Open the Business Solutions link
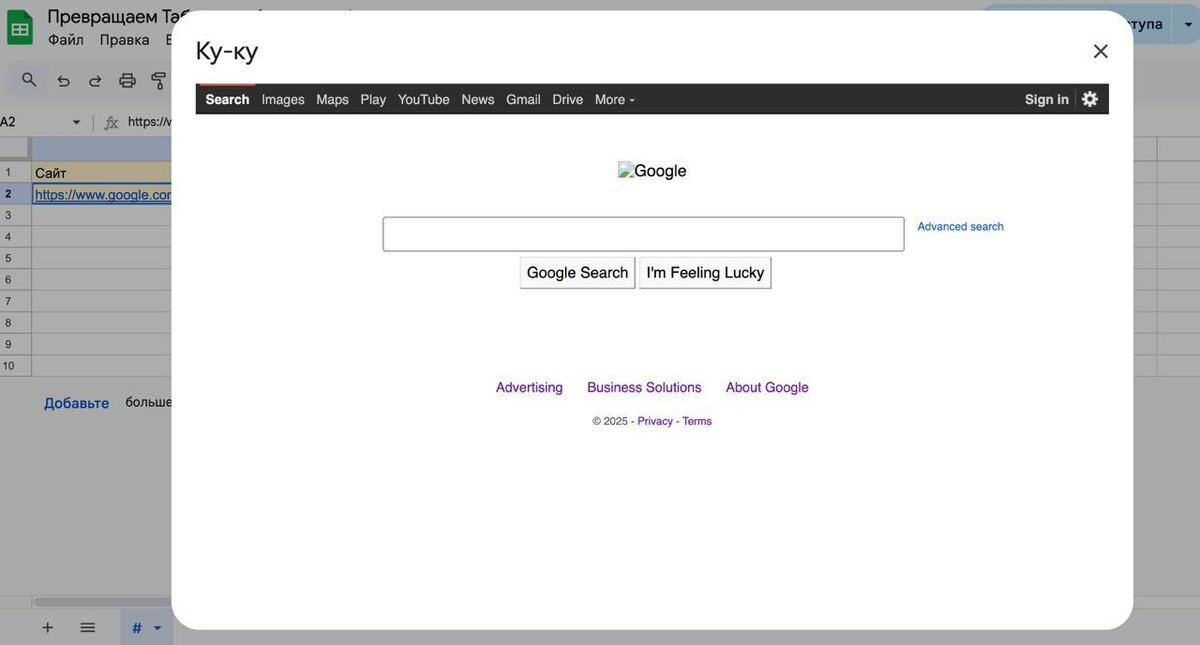Image resolution: width=1200 pixels, height=645 pixels. 644,387
